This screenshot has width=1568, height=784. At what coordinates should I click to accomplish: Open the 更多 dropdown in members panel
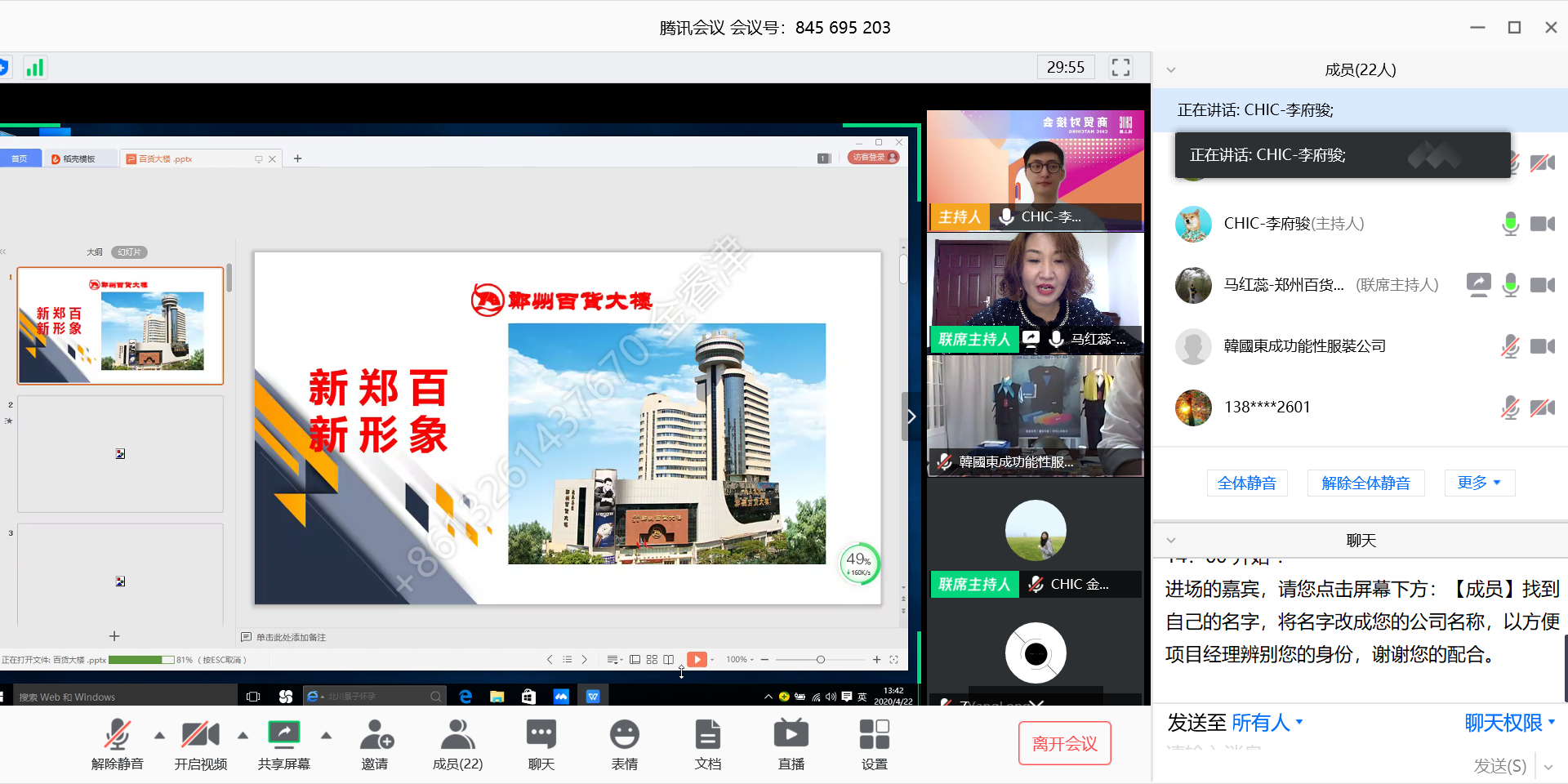click(1479, 483)
